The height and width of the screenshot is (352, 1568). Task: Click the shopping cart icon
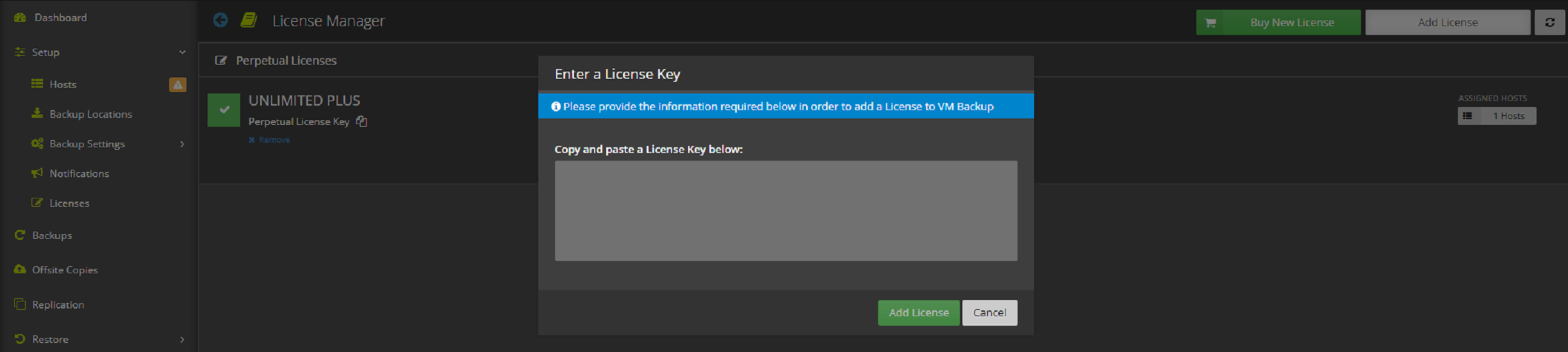point(1210,22)
